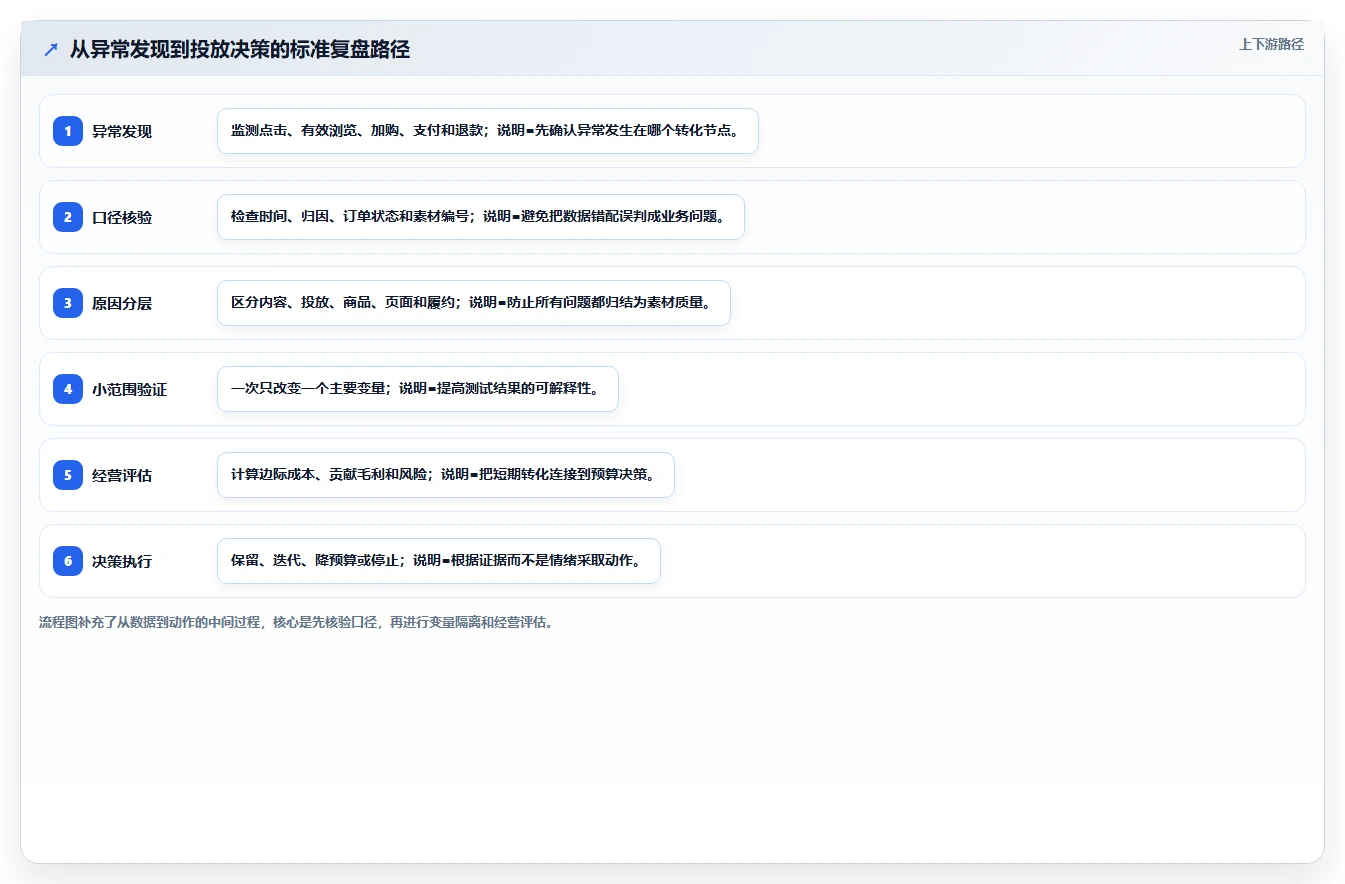Click the 口径核验 step label
Image resolution: width=1345 pixels, height=884 pixels.
point(122,217)
